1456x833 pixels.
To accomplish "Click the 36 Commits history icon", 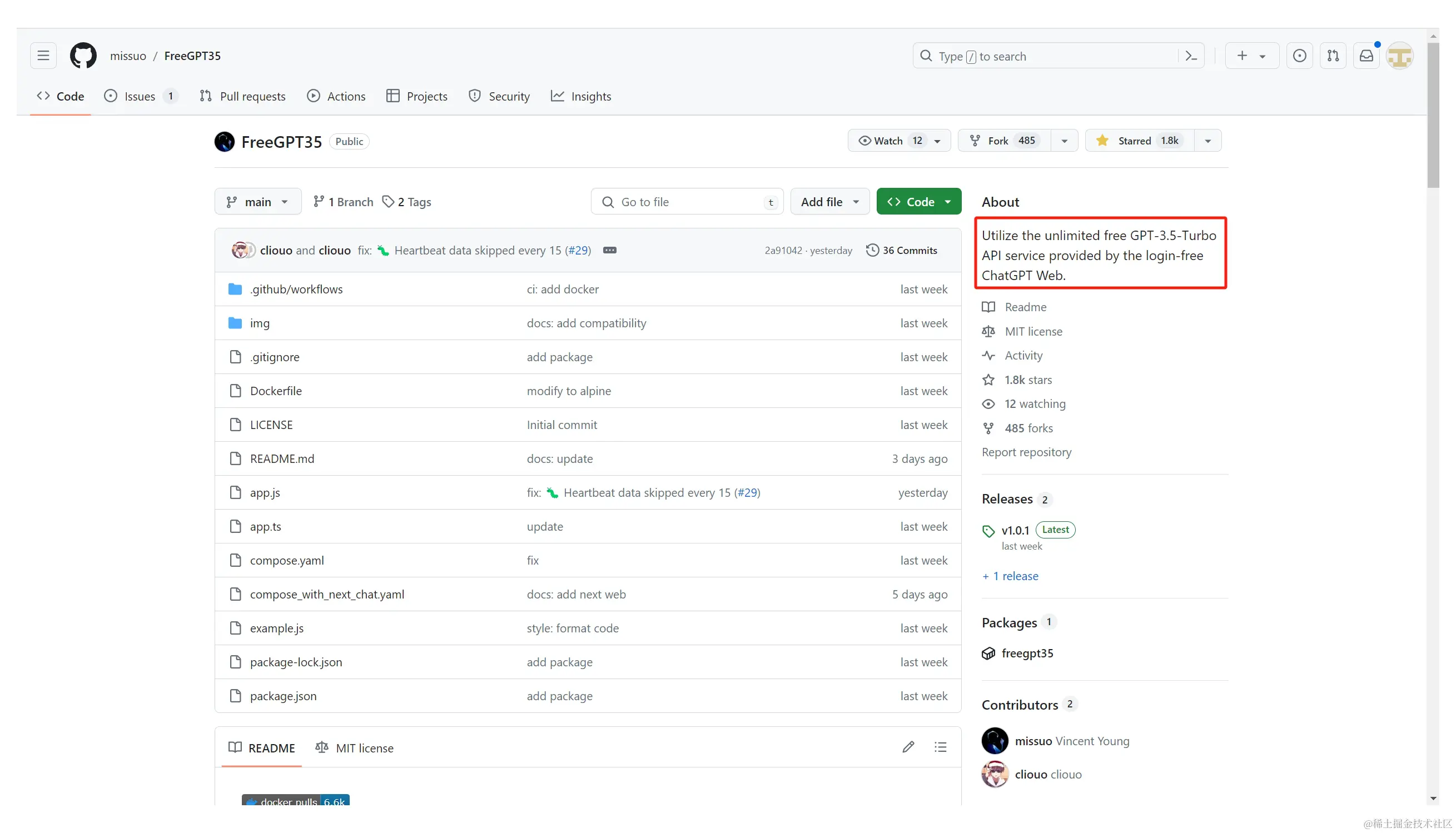I will click(872, 250).
